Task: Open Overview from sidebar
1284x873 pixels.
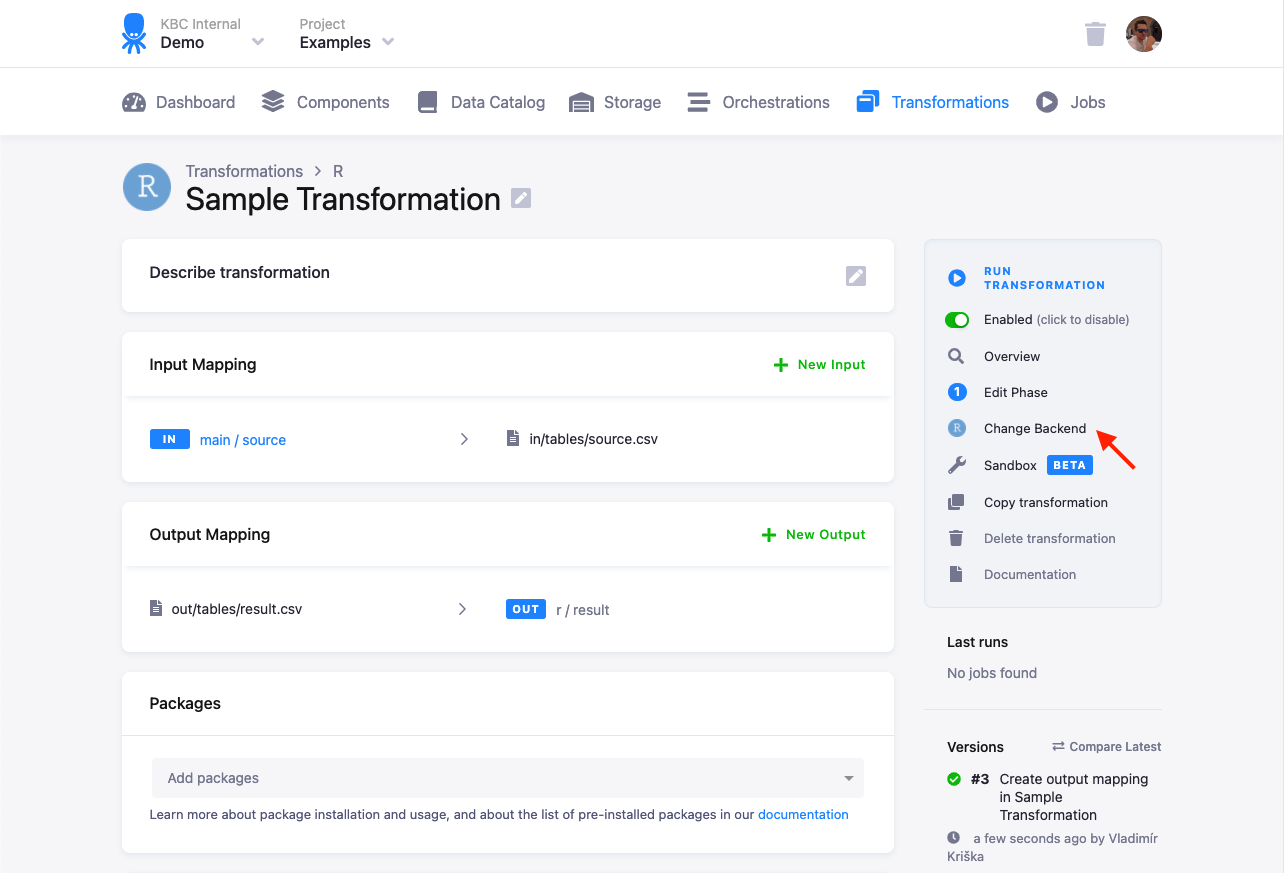Action: click(x=1012, y=357)
